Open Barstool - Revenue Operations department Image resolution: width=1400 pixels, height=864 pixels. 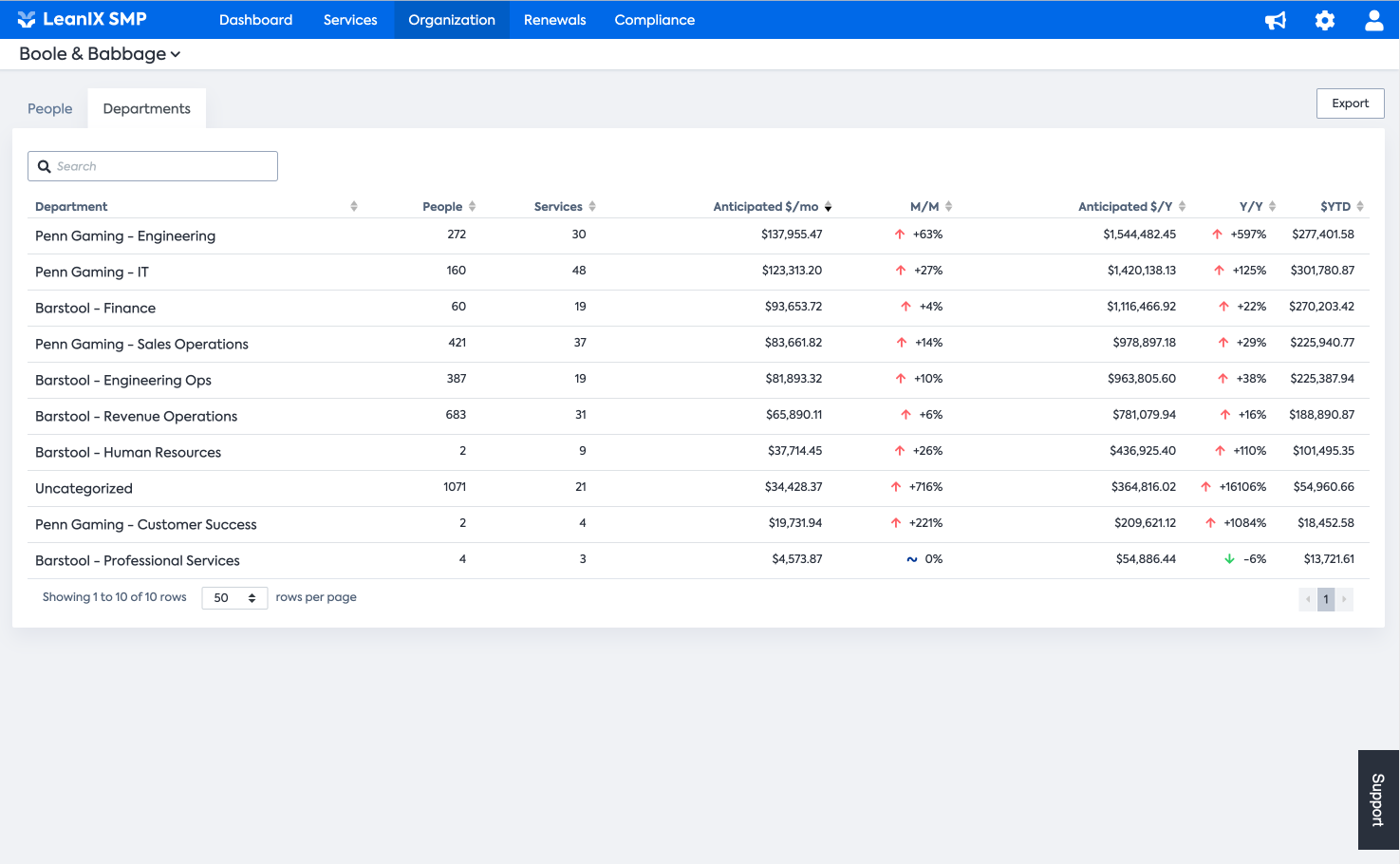[x=136, y=416]
